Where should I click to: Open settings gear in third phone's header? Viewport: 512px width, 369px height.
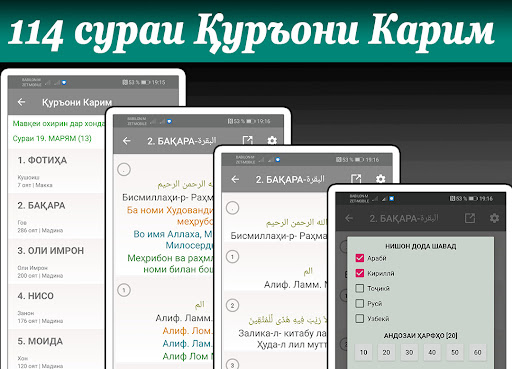point(380,179)
